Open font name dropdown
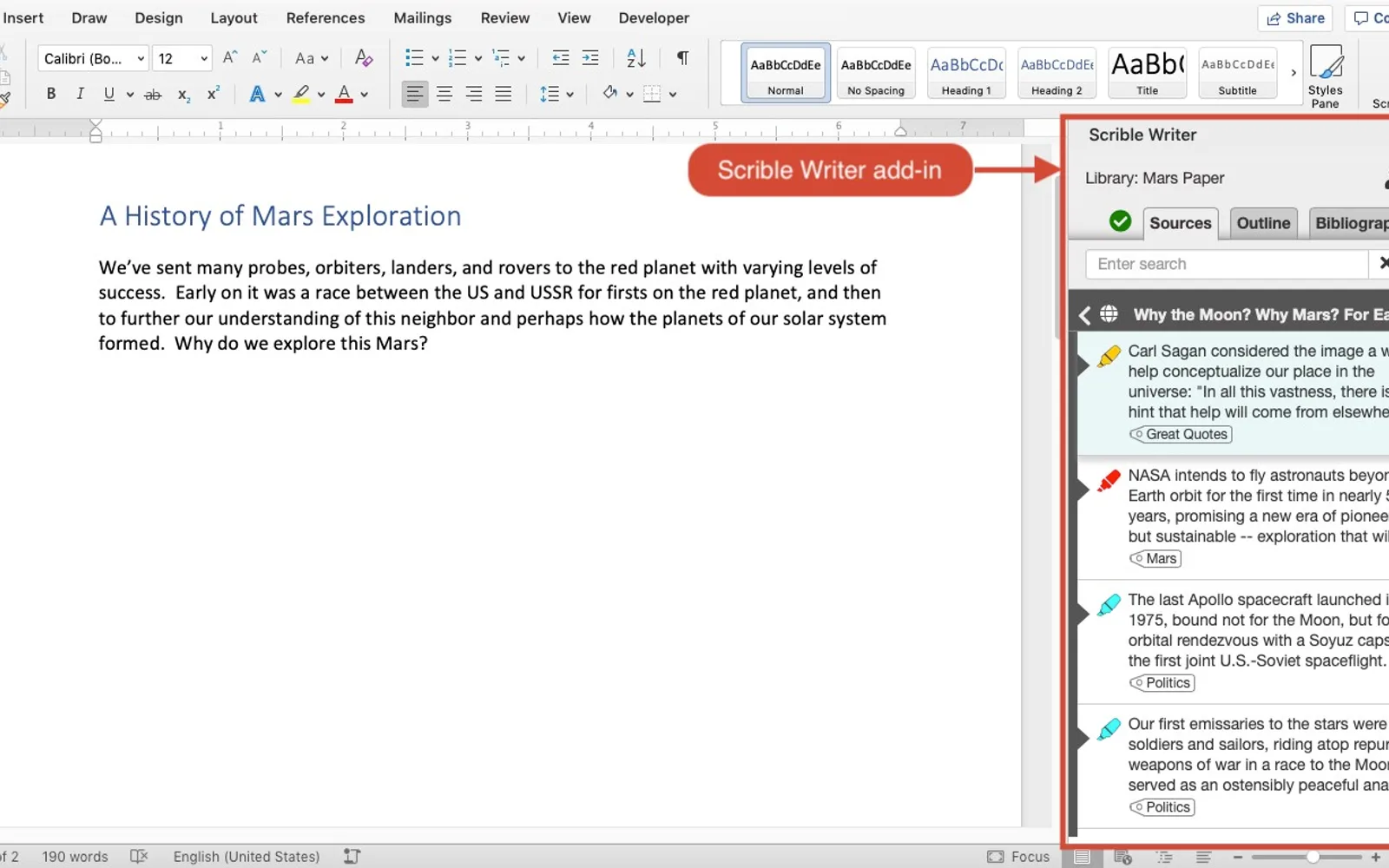Screen dimensions: 1389x868 [141, 58]
